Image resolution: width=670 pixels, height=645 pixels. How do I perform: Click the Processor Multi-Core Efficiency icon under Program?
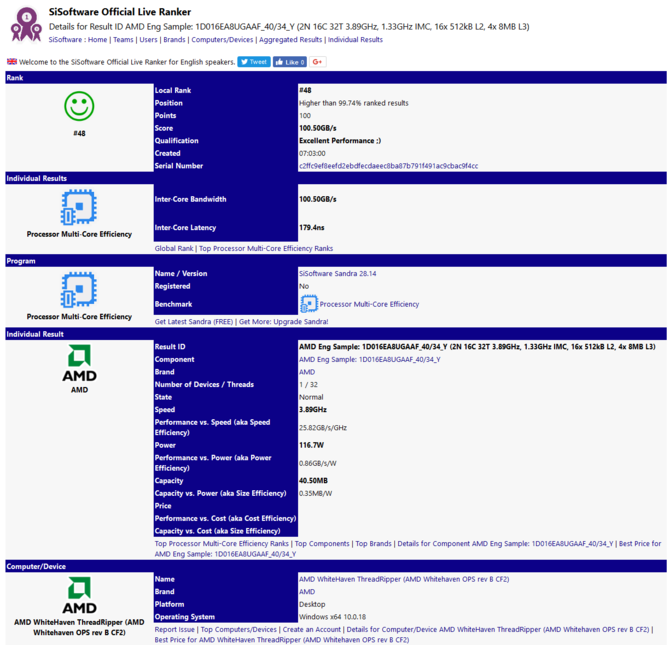79,291
